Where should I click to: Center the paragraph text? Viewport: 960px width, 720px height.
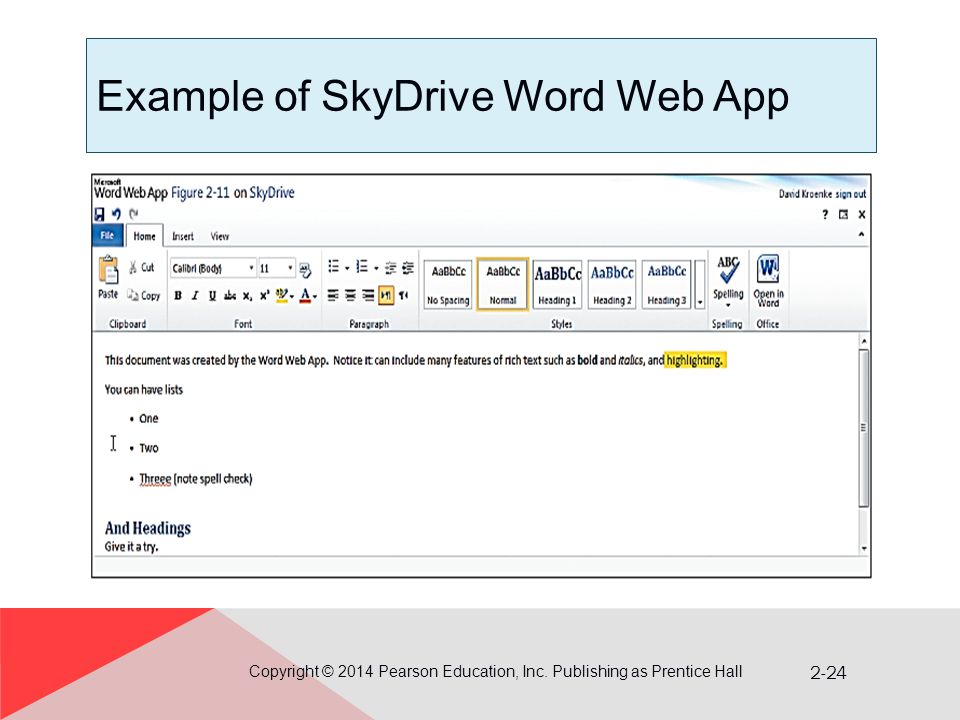pyautogui.click(x=350, y=296)
